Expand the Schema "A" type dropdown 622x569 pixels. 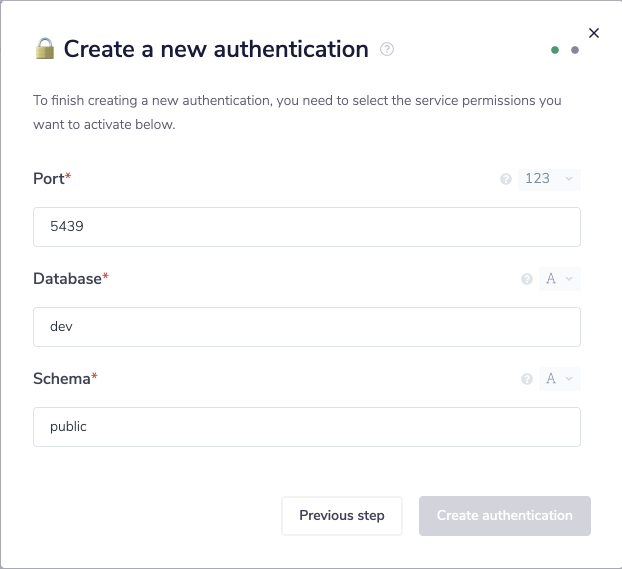559,379
